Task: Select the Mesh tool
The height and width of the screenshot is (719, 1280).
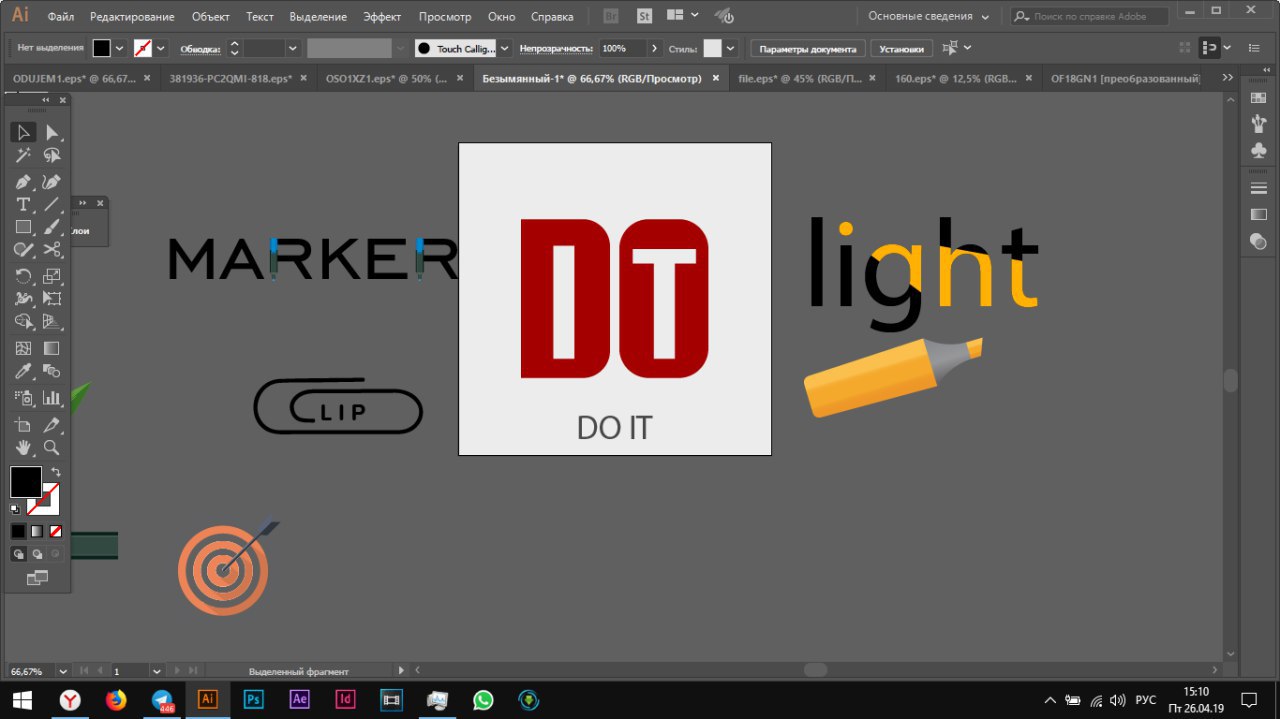Action: coord(23,348)
